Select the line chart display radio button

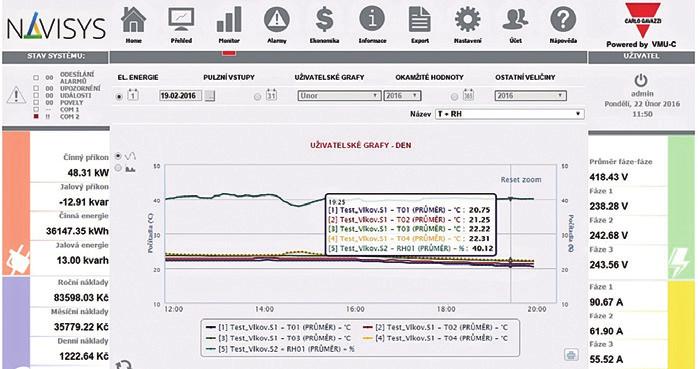tap(118, 156)
